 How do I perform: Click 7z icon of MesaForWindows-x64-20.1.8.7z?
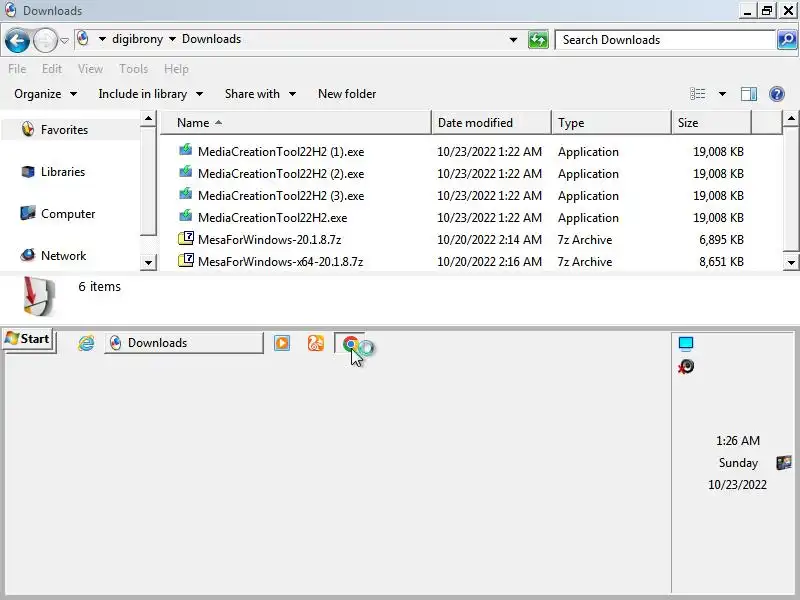click(186, 260)
